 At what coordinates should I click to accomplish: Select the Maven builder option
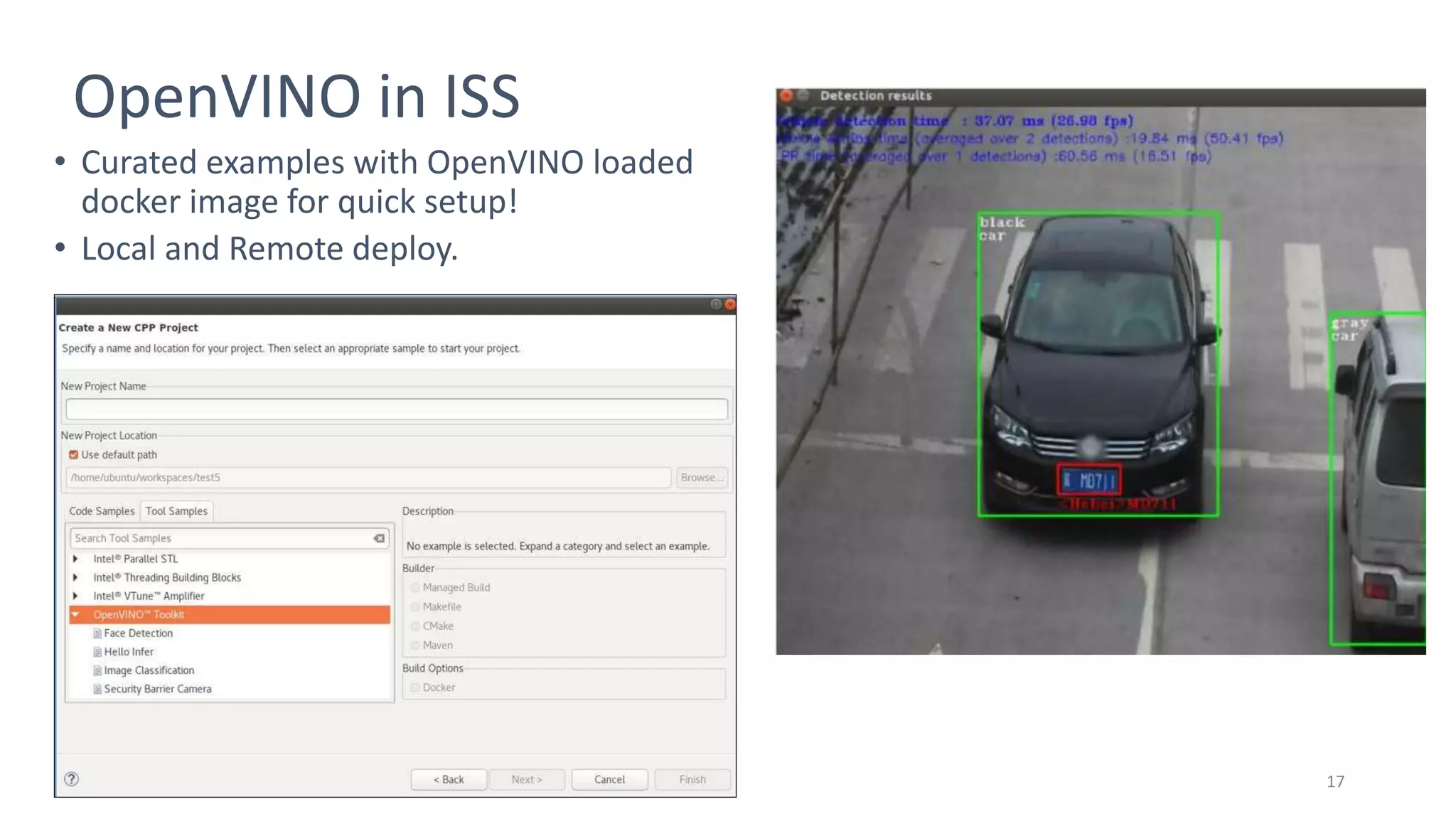pyautogui.click(x=415, y=646)
